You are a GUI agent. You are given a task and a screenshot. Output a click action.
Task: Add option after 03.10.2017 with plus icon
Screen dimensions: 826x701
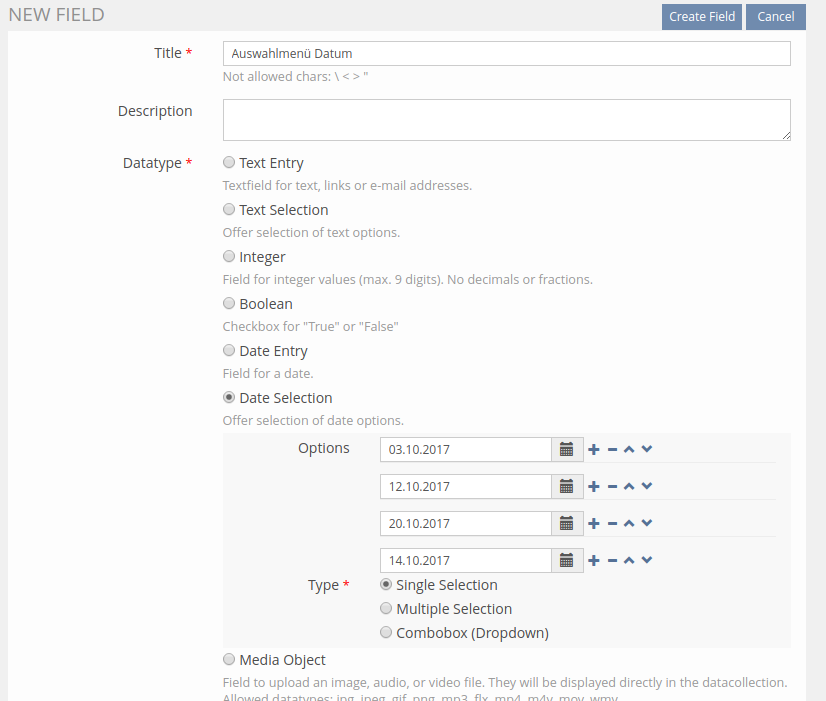click(x=594, y=450)
